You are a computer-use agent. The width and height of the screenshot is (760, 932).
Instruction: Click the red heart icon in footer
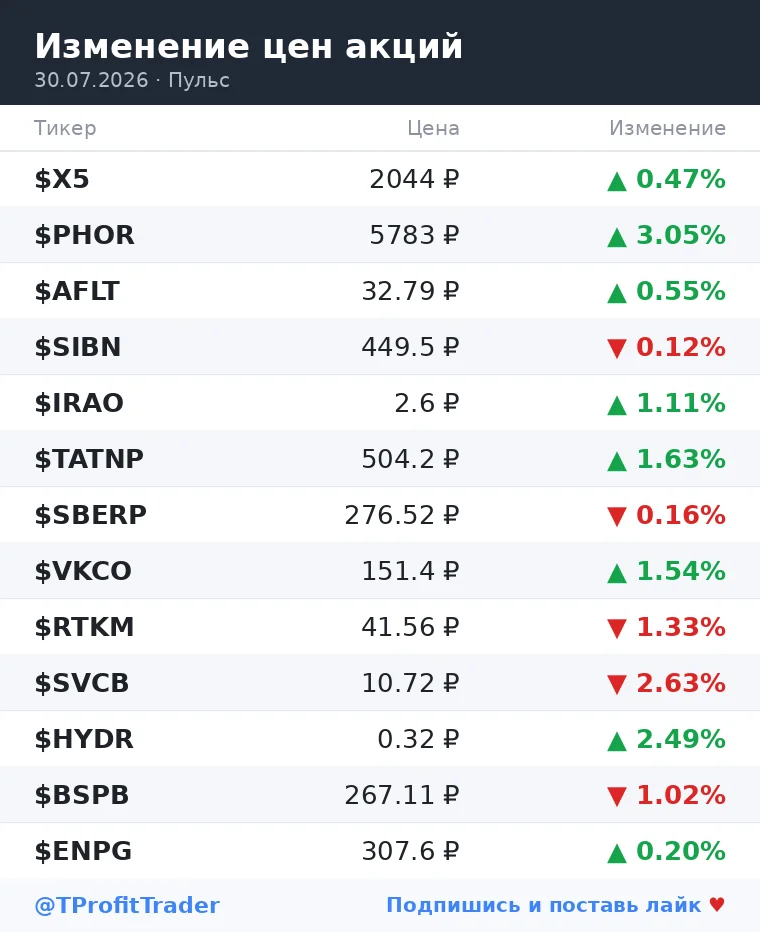[717, 905]
